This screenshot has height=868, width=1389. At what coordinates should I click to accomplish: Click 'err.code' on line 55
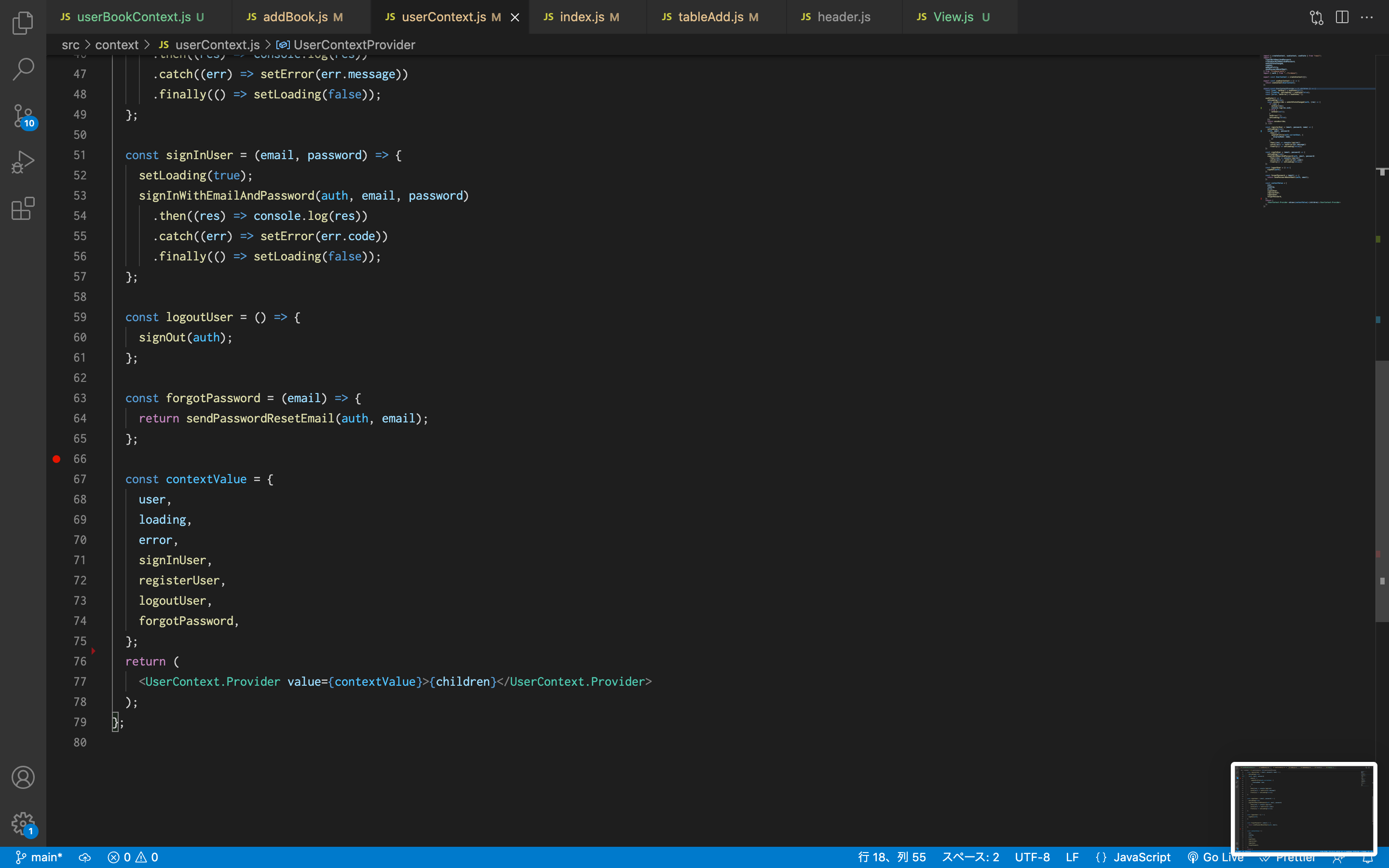pos(348,236)
